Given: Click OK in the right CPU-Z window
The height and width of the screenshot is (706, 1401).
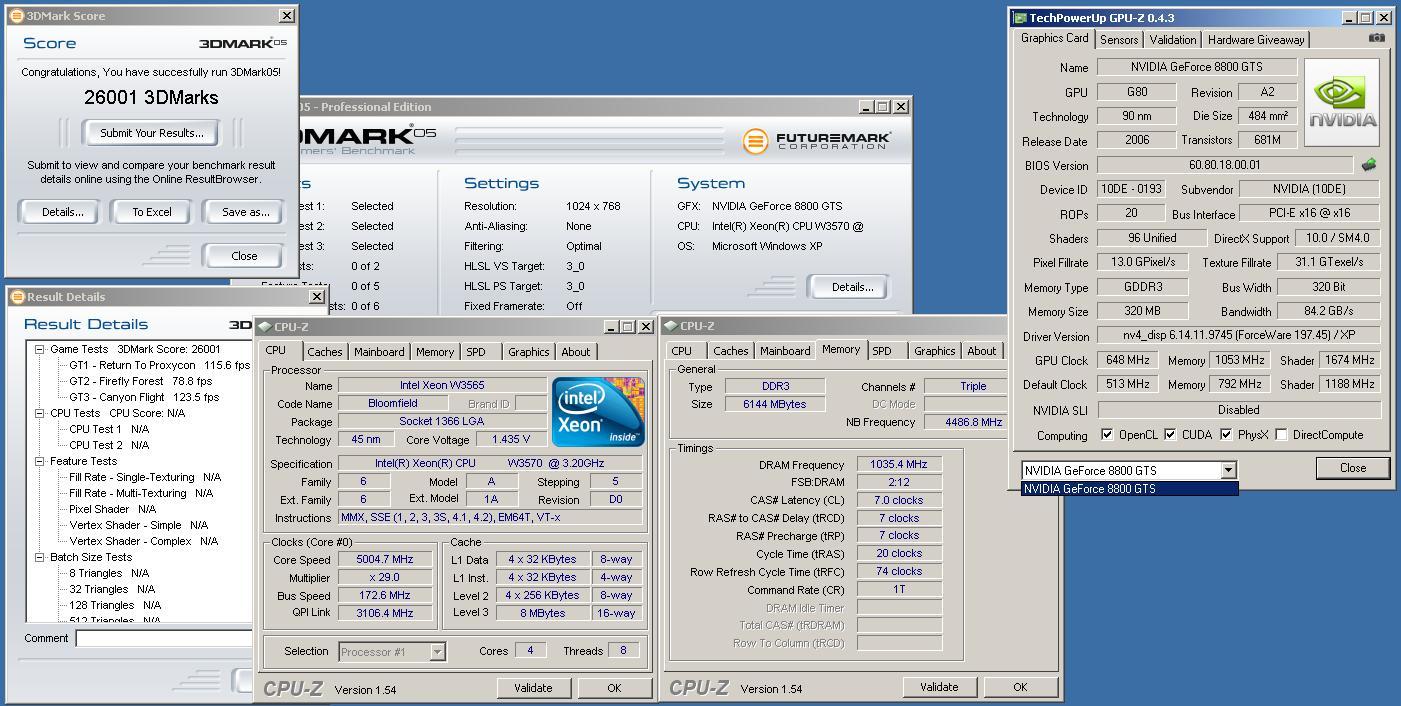Looking at the screenshot, I should pos(1020,687).
